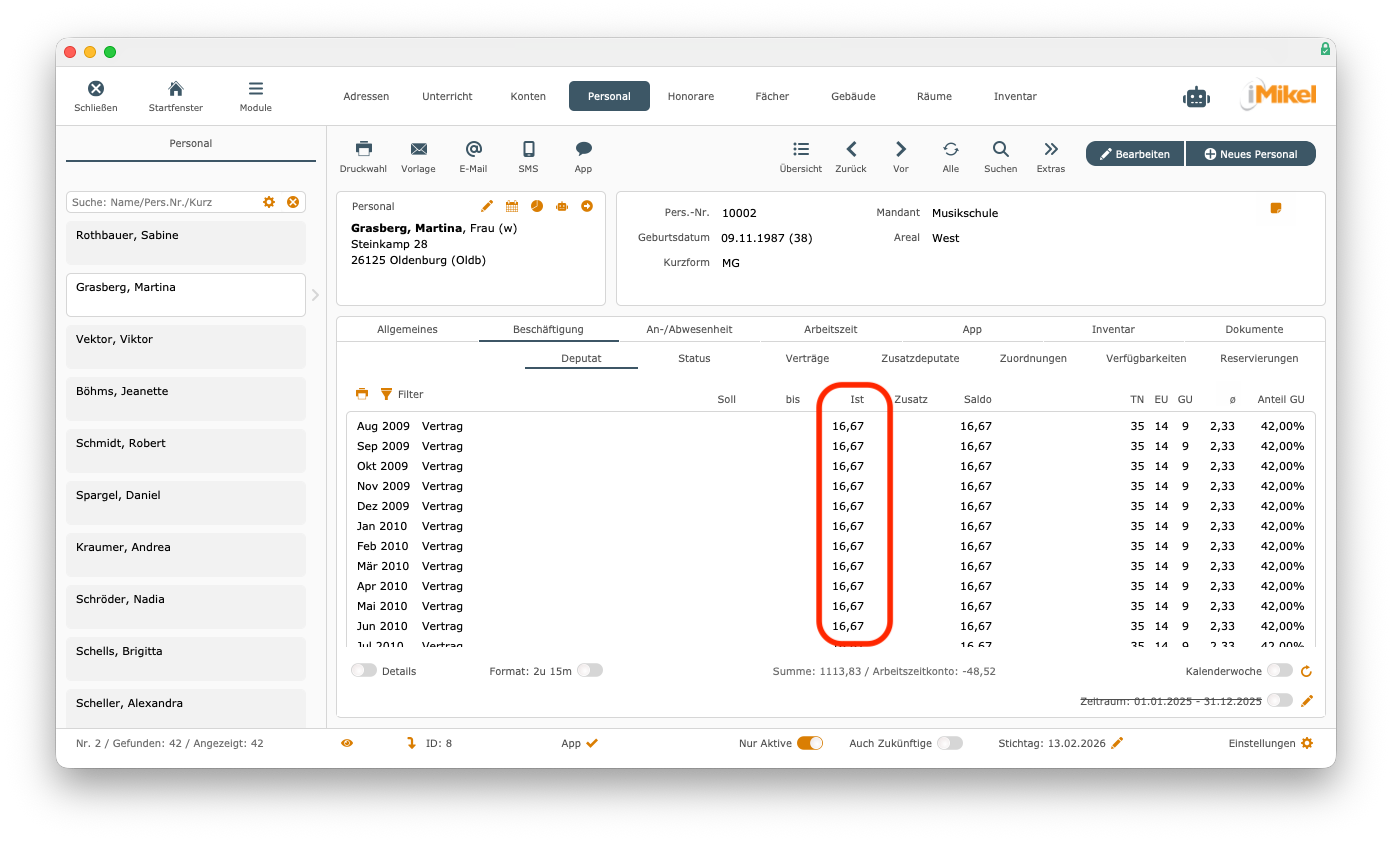Expand the Extras double-chevron menu
The width and height of the screenshot is (1392, 842).
[1050, 149]
